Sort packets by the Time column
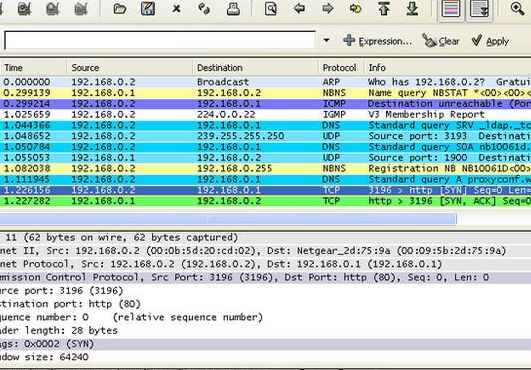This screenshot has width=531, height=370. (33, 68)
